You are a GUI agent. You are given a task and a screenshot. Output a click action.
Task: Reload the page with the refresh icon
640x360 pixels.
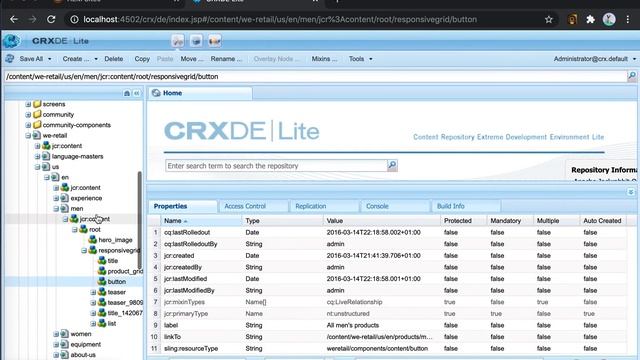point(51,19)
